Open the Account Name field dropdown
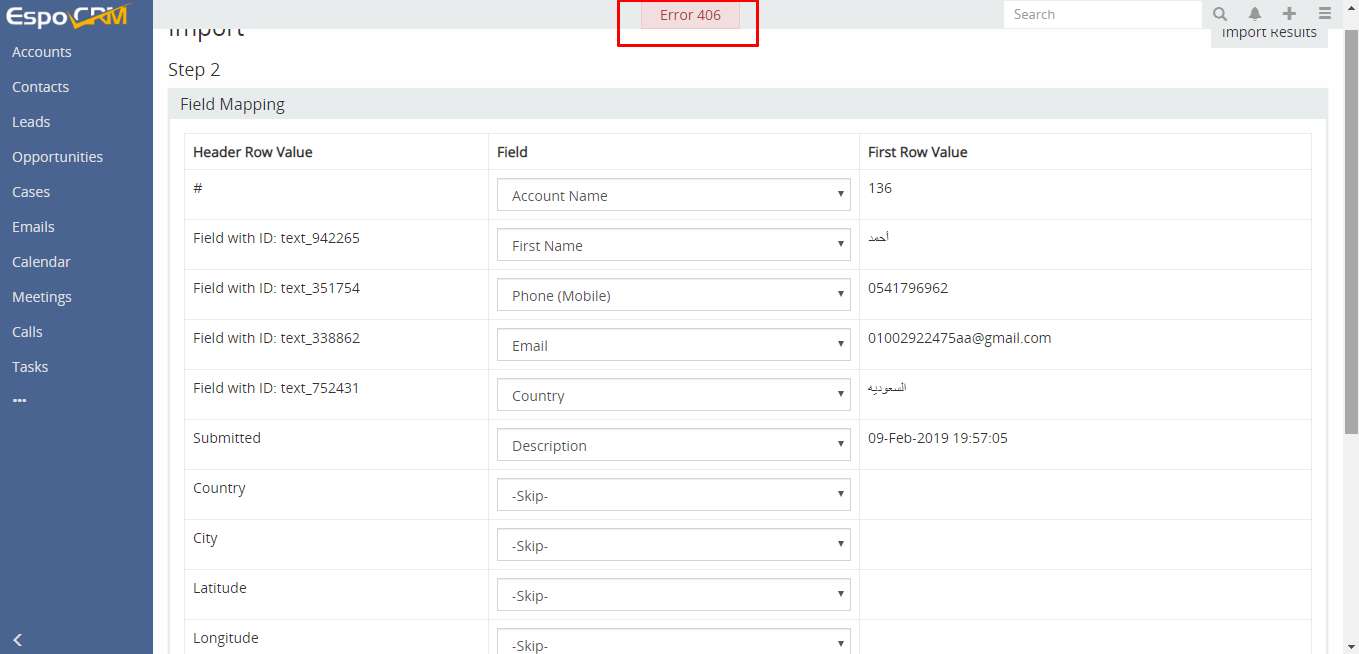Viewport: 1359px width, 654px height. pos(673,196)
